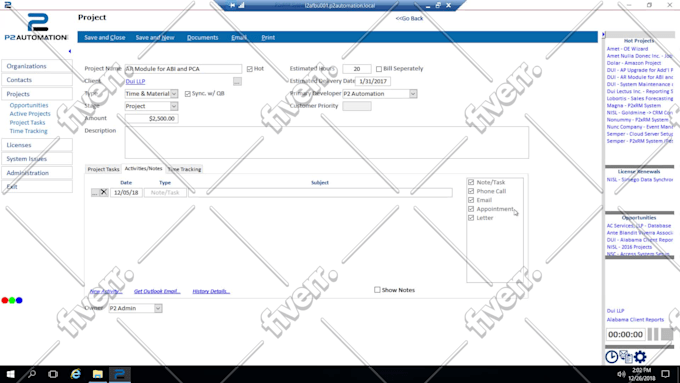
Task: Switch to Project Tasks tab
Action: pyautogui.click(x=103, y=169)
